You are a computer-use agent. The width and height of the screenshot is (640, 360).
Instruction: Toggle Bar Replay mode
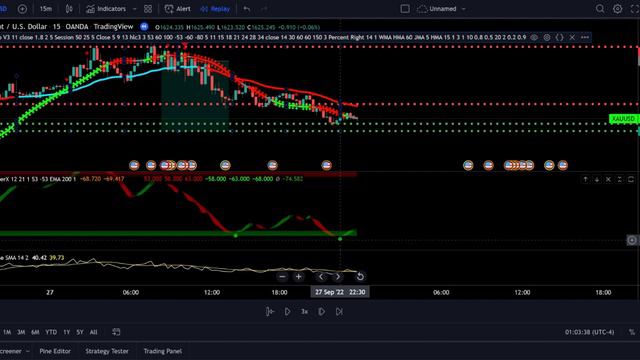point(215,9)
